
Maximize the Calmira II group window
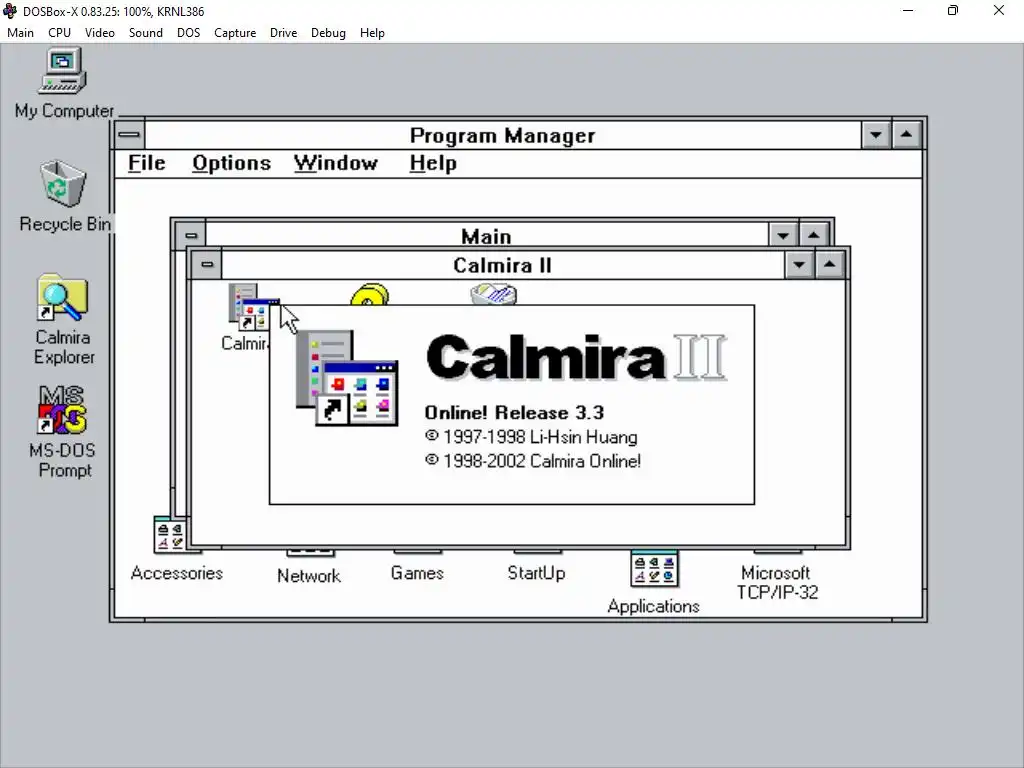[x=829, y=264]
